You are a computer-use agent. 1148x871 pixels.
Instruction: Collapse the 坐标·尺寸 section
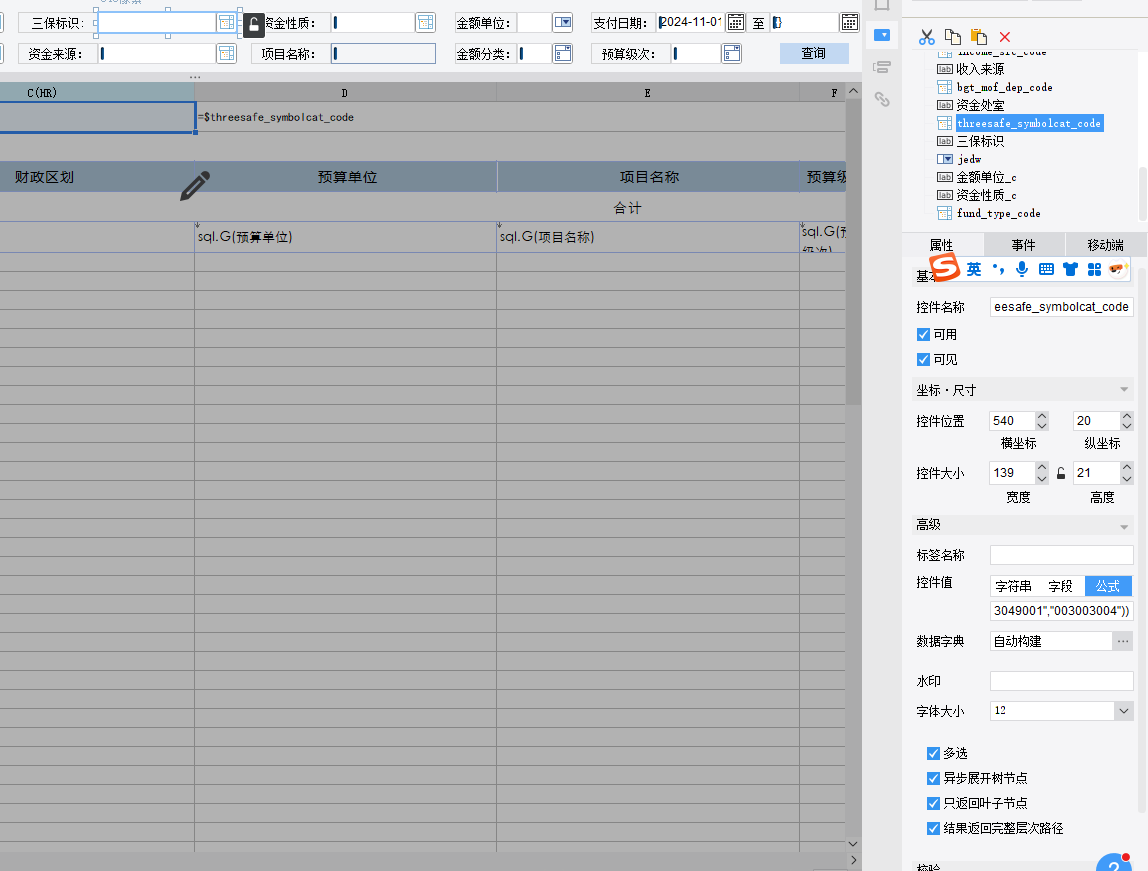(x=1124, y=390)
